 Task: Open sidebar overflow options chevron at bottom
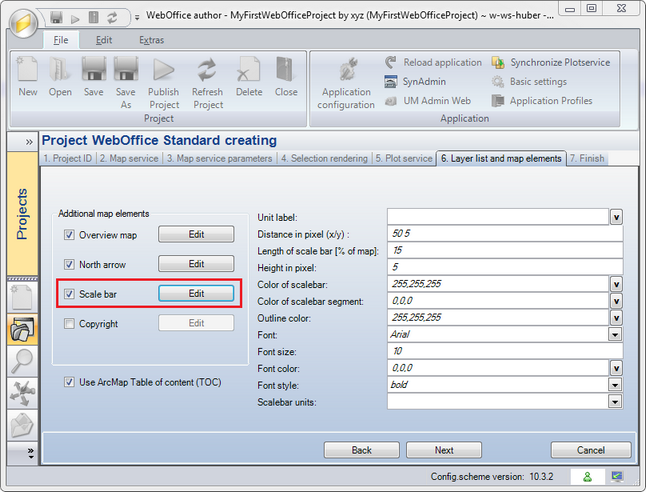click(x=31, y=453)
